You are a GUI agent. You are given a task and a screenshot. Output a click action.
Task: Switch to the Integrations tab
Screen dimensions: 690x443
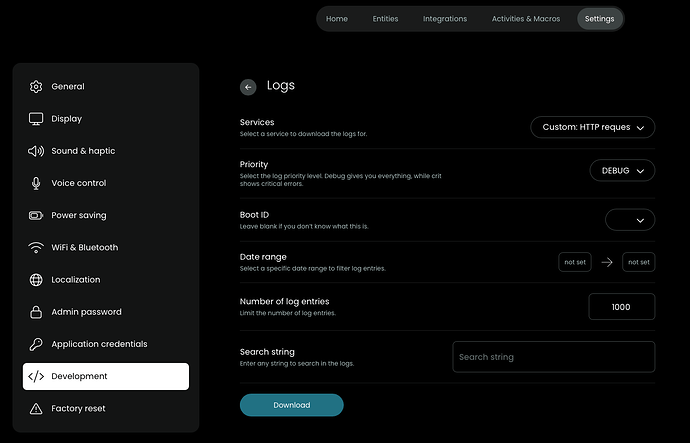coord(445,19)
